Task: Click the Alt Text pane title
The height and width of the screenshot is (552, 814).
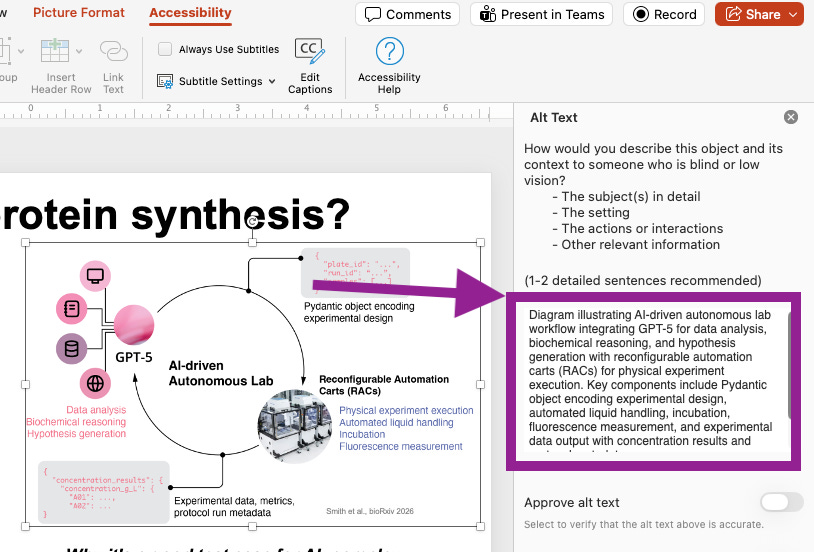Action: point(553,117)
